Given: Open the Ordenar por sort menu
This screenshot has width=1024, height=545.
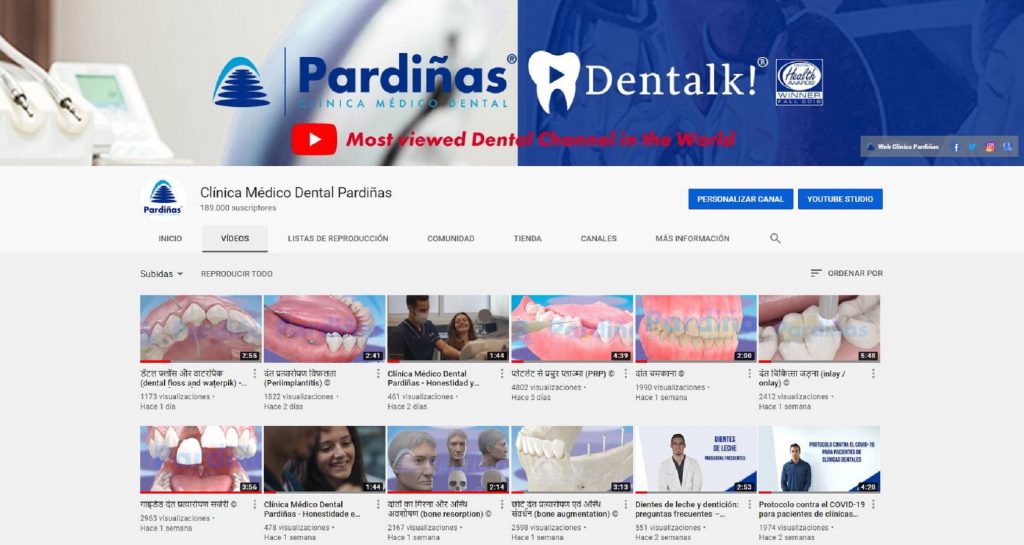Looking at the screenshot, I should (x=846, y=273).
